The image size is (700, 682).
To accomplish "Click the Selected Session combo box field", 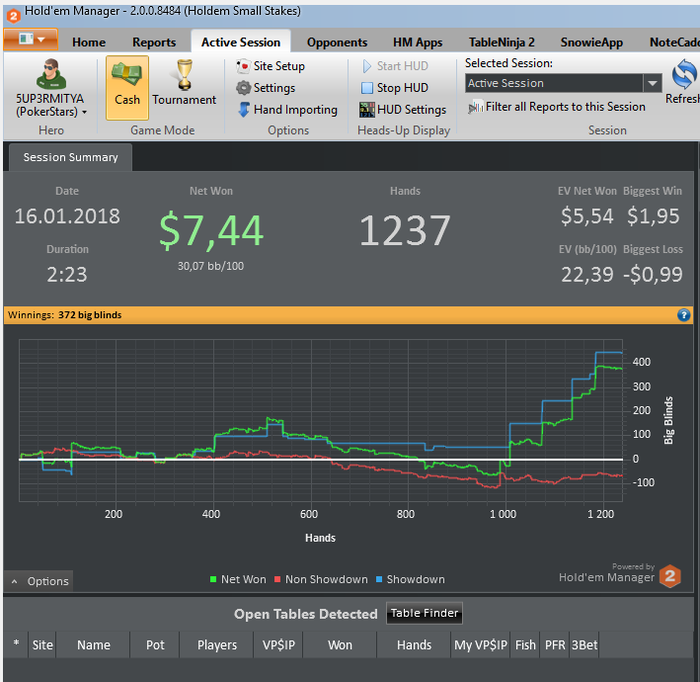I will coord(554,83).
